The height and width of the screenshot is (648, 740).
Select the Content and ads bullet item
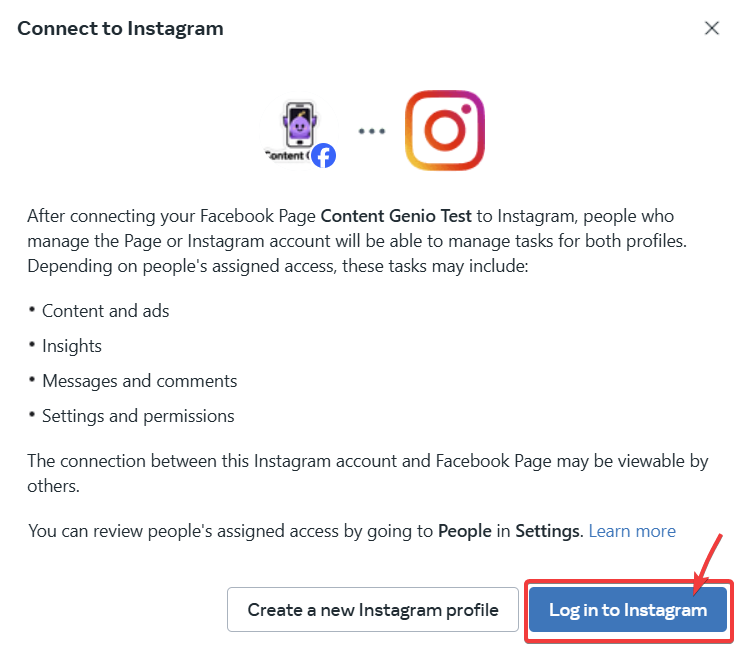click(x=106, y=311)
